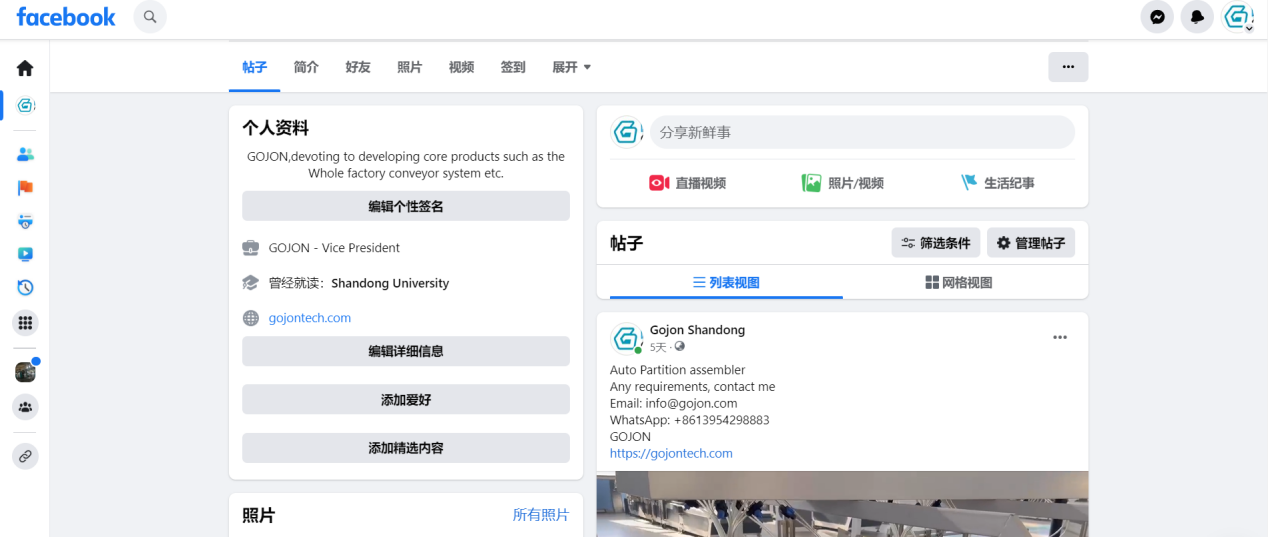The width and height of the screenshot is (1268, 537).
Task: Expand the 展开 more tabs dropdown
Action: click(572, 67)
